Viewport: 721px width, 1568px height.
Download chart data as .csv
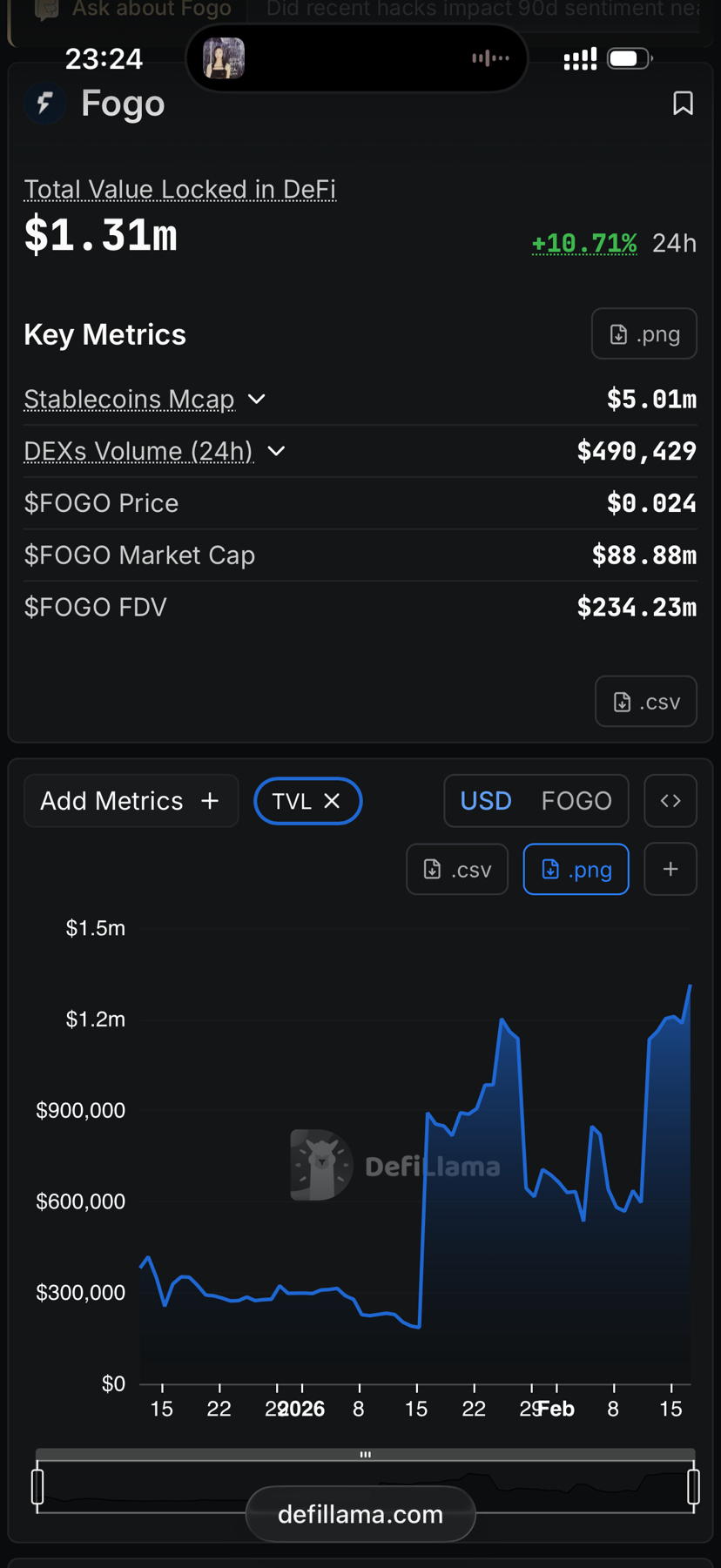coord(457,869)
